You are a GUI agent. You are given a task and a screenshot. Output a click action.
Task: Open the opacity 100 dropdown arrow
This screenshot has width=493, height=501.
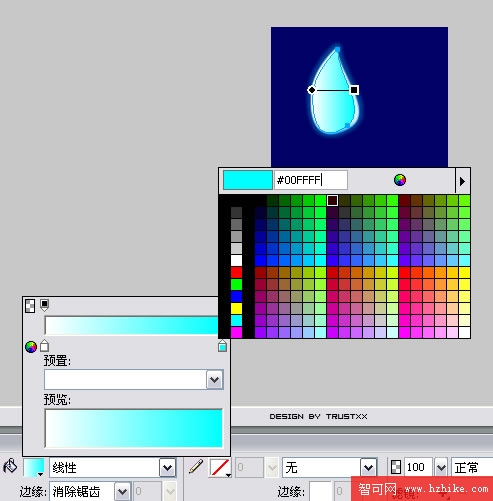pyautogui.click(x=441, y=467)
